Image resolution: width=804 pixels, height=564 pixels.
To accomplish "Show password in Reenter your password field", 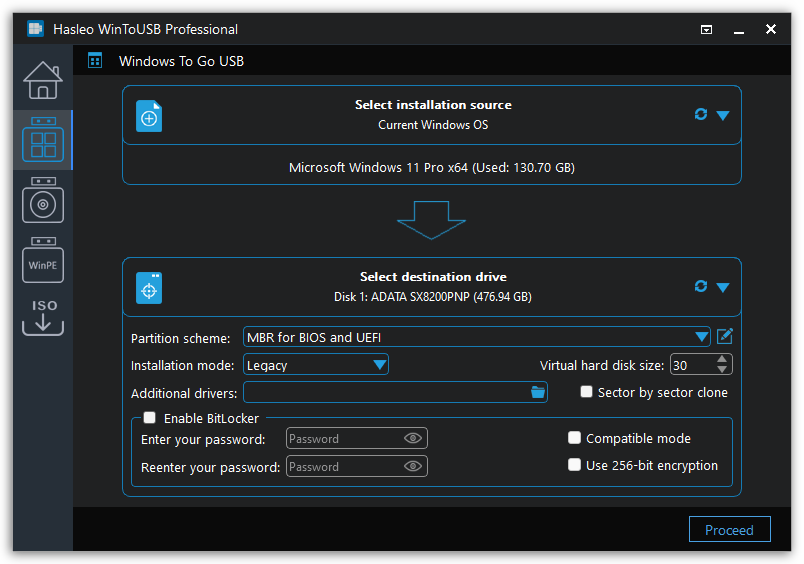I will pos(413,466).
